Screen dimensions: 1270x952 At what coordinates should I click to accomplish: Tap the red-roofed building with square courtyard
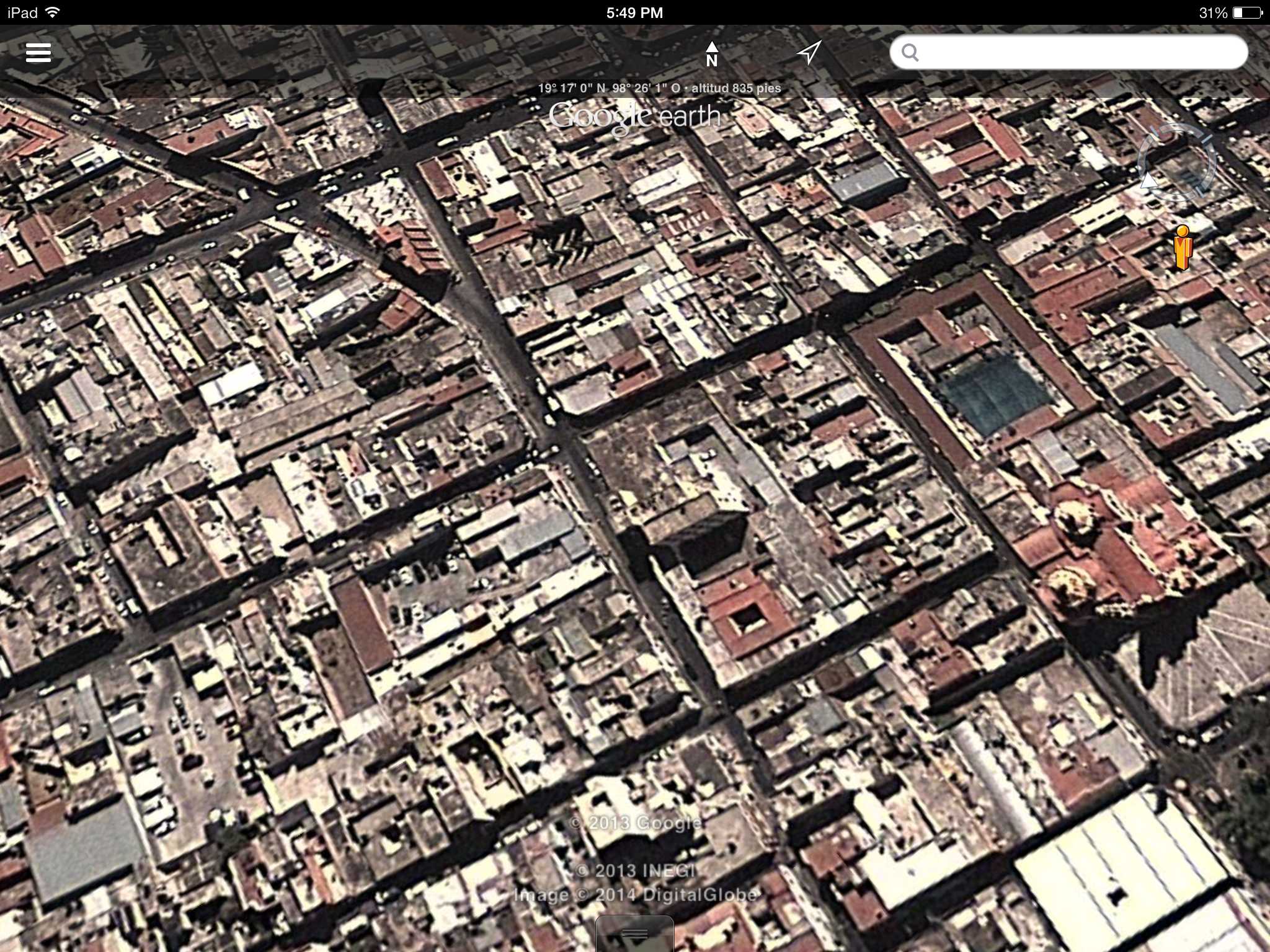coord(747,614)
